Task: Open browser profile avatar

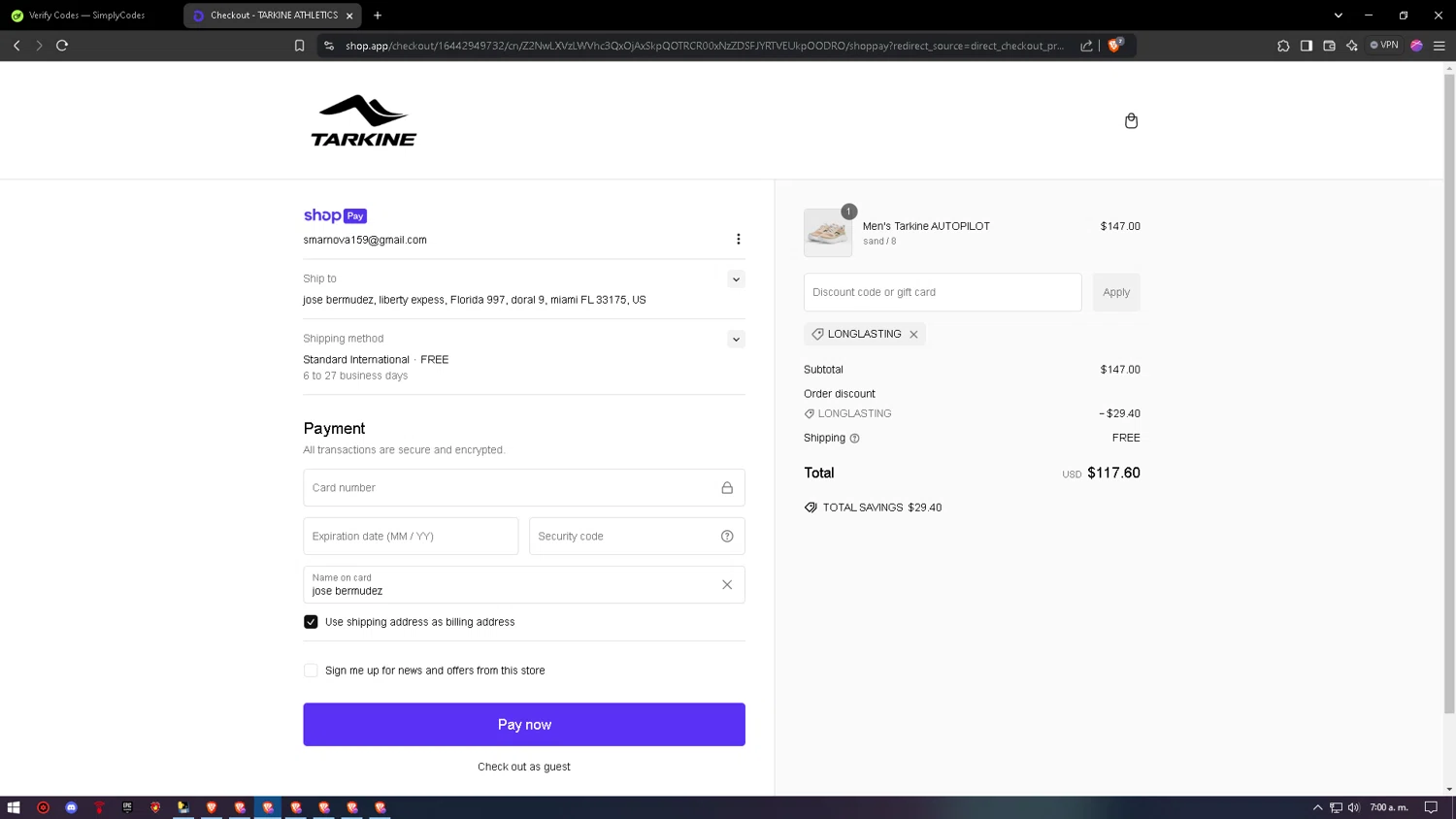Action: click(x=1416, y=46)
